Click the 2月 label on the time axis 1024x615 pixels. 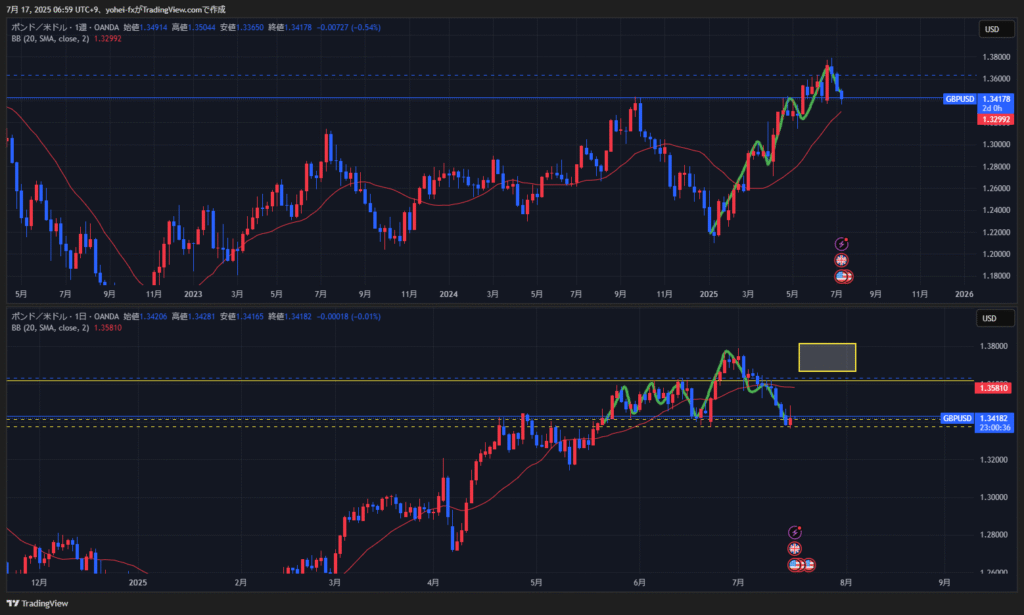[240, 582]
